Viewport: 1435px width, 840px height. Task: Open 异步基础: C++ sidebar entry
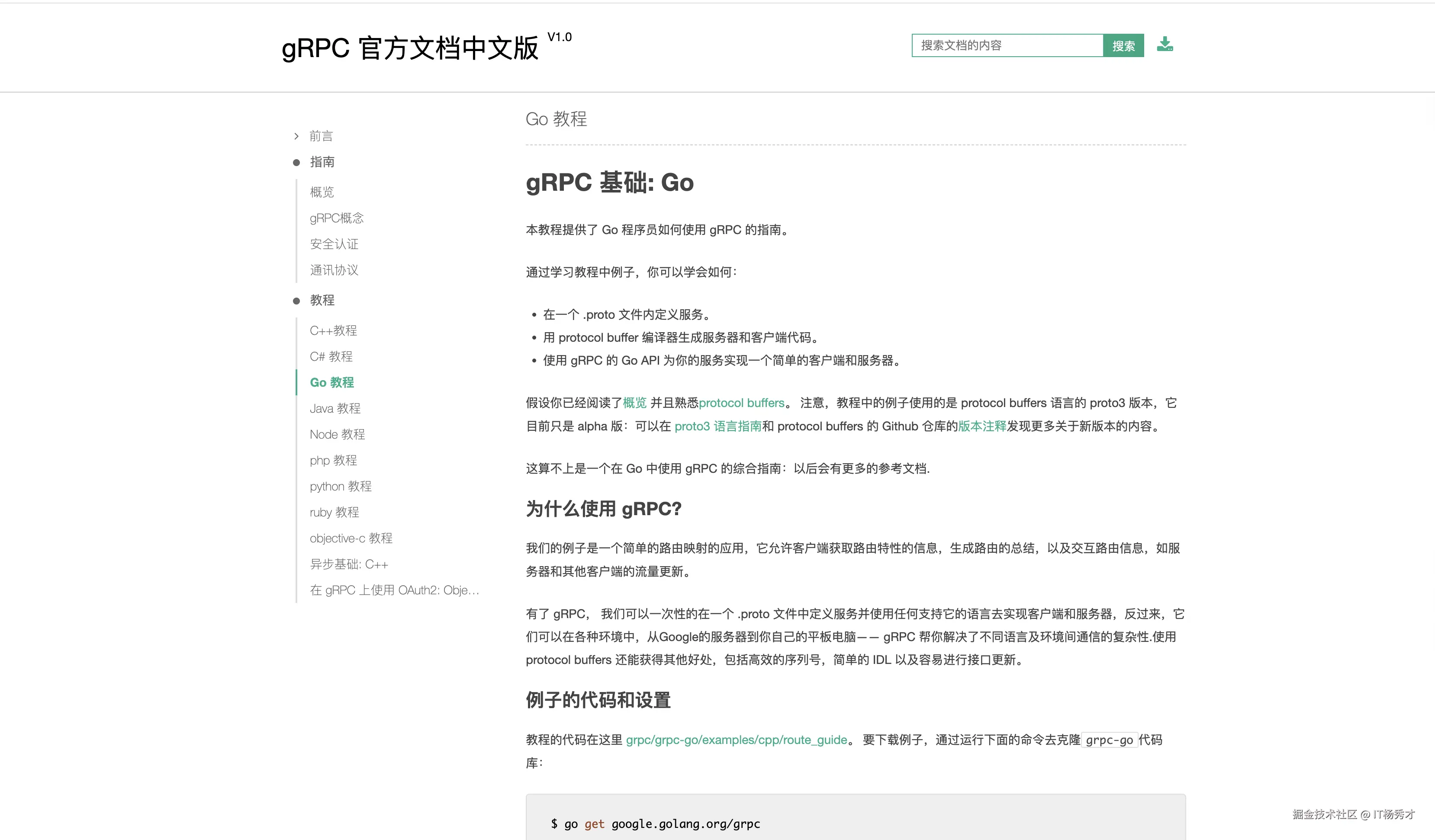(349, 564)
